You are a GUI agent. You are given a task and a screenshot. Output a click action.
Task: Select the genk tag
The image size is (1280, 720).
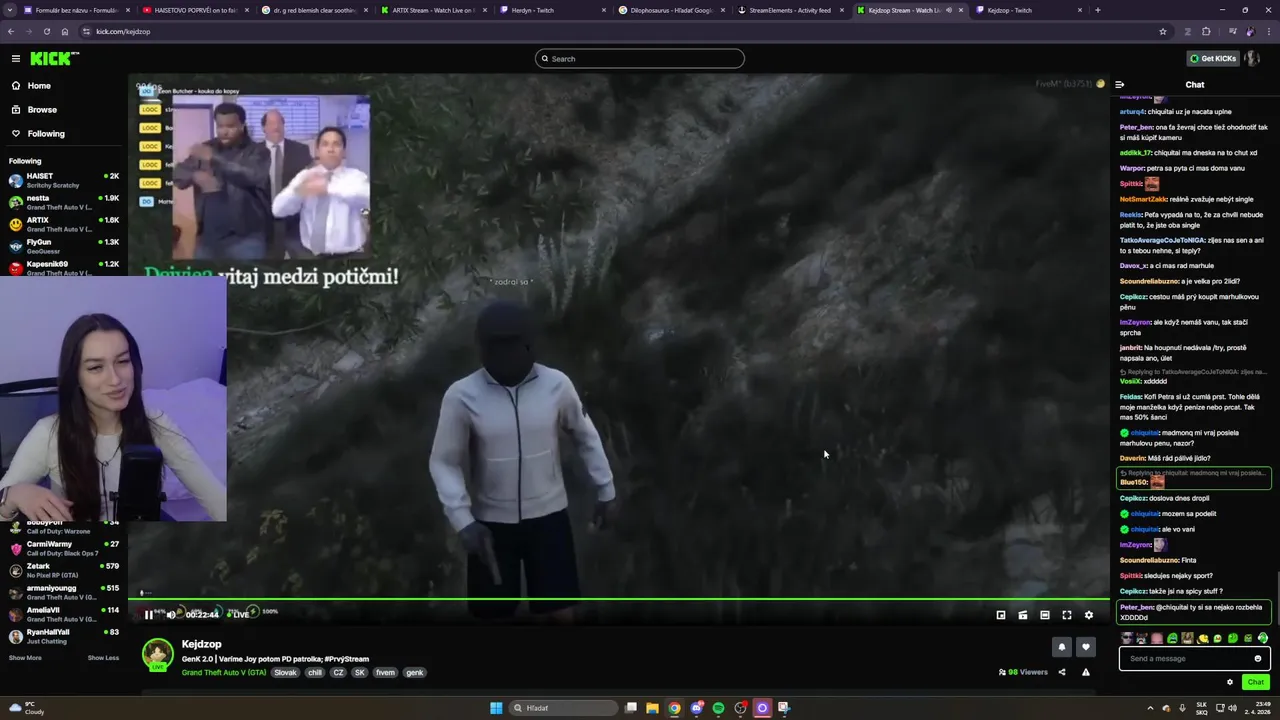click(414, 673)
